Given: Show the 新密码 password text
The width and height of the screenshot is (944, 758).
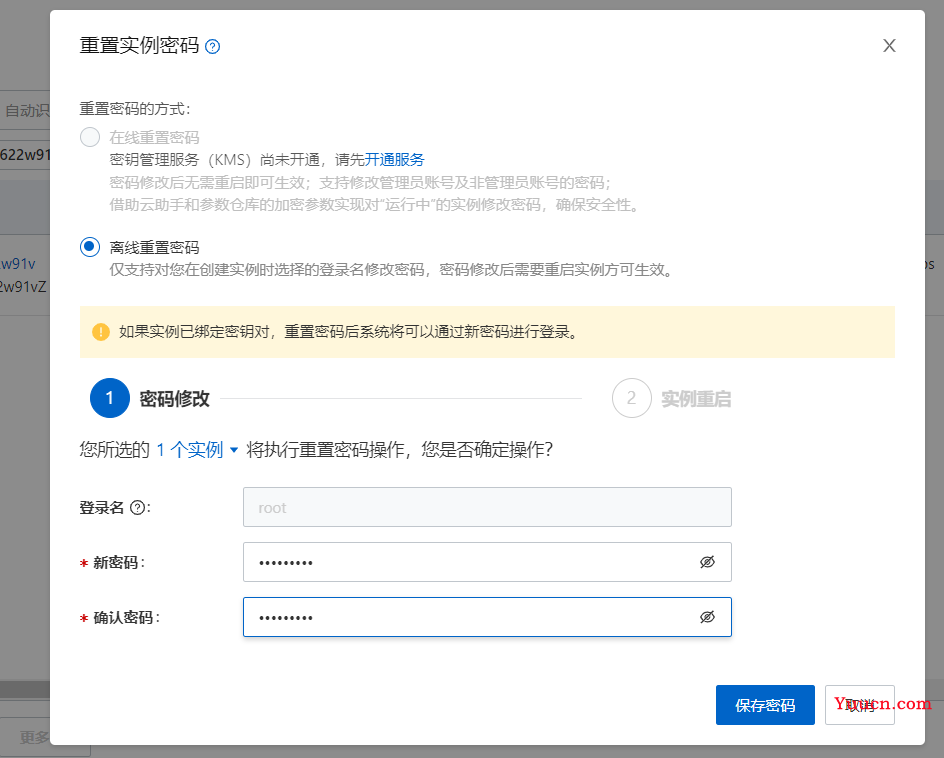Looking at the screenshot, I should (x=707, y=562).
